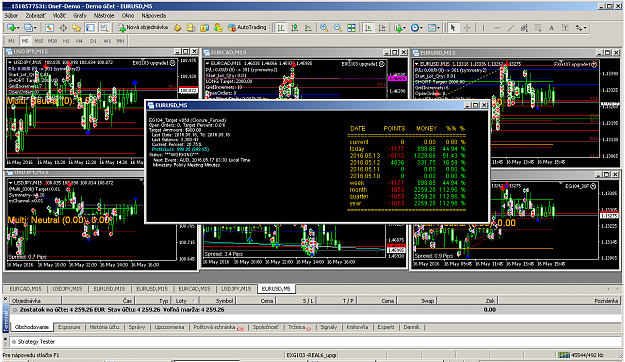Open the Periods clock dropdown
Screen dimensions: 625x362
[x=417, y=28]
